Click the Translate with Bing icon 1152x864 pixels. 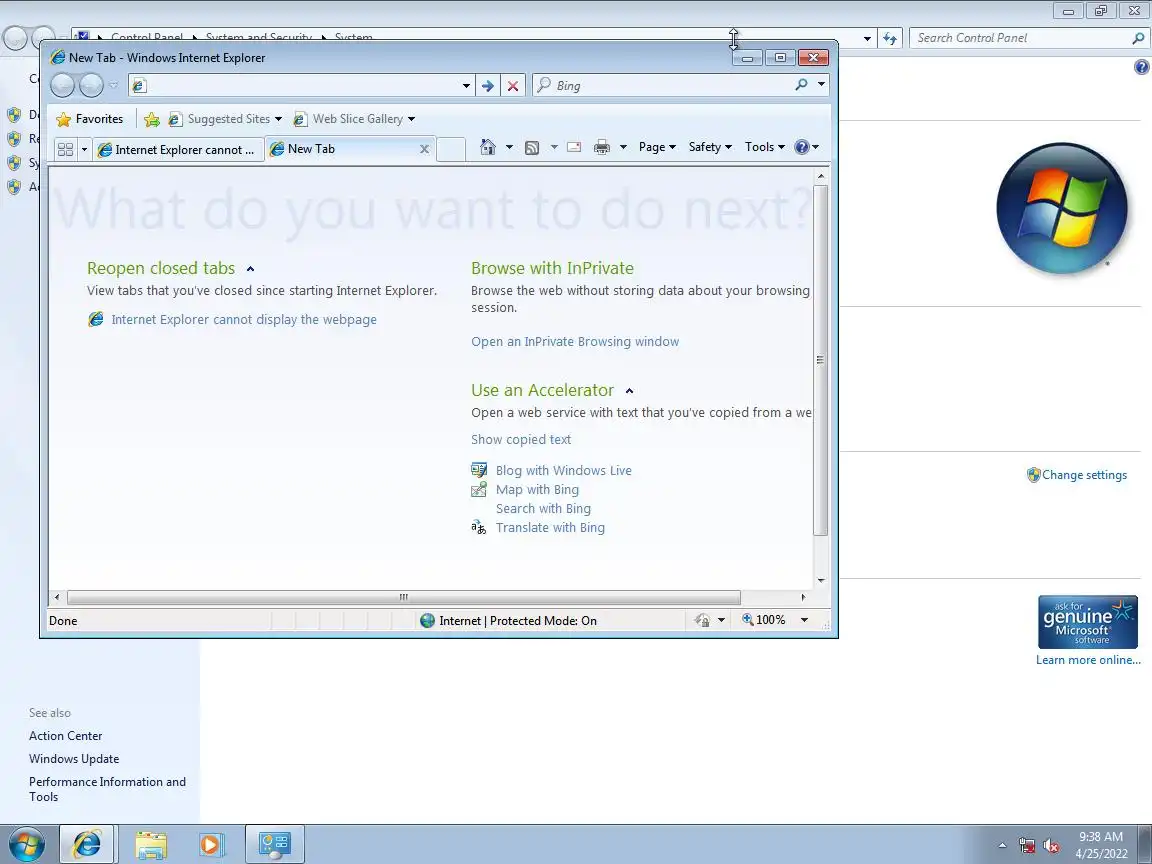[x=479, y=528]
